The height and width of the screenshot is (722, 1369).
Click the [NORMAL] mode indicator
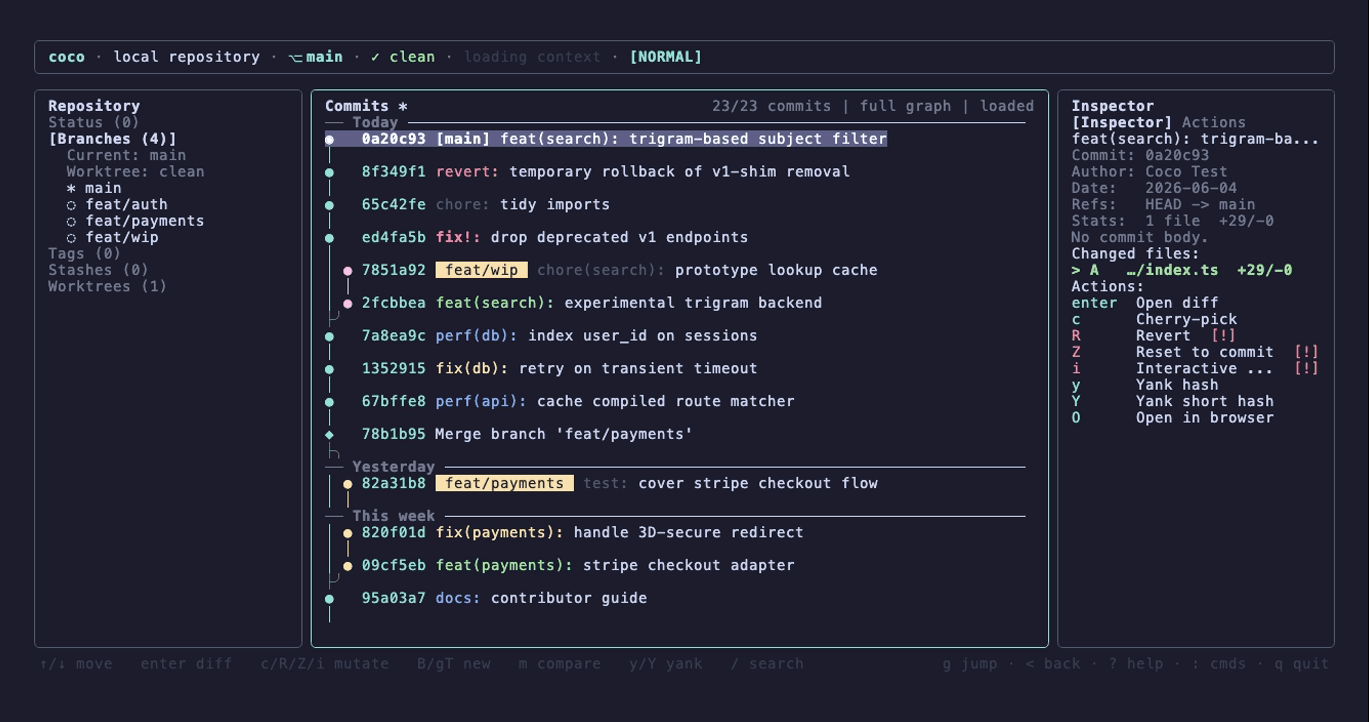coord(666,57)
